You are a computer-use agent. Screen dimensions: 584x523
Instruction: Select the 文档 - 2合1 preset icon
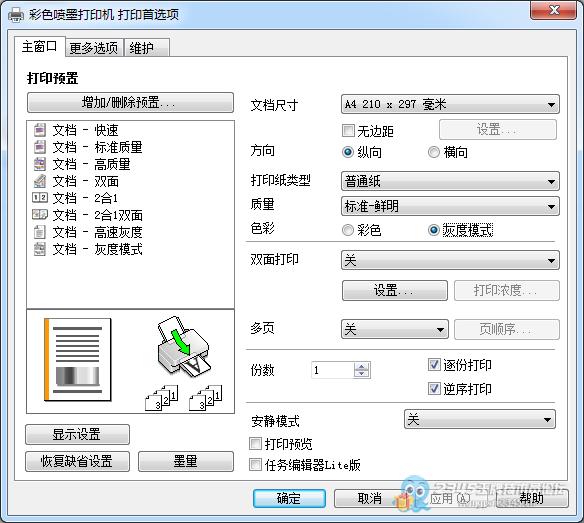coord(39,198)
